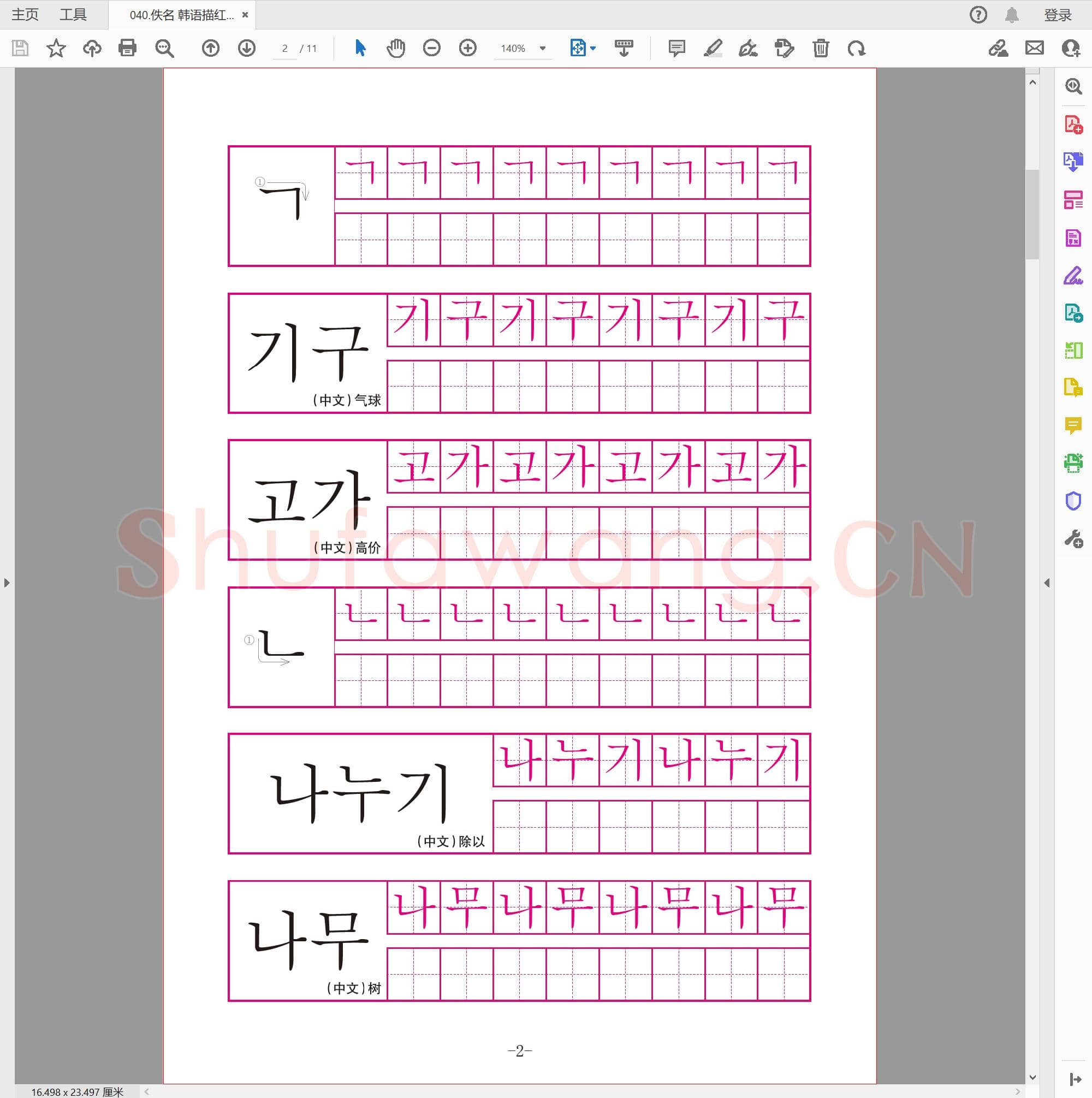The image size is (1092, 1098).
Task: Open the Protect tool in the sidebar
Action: [1073, 500]
